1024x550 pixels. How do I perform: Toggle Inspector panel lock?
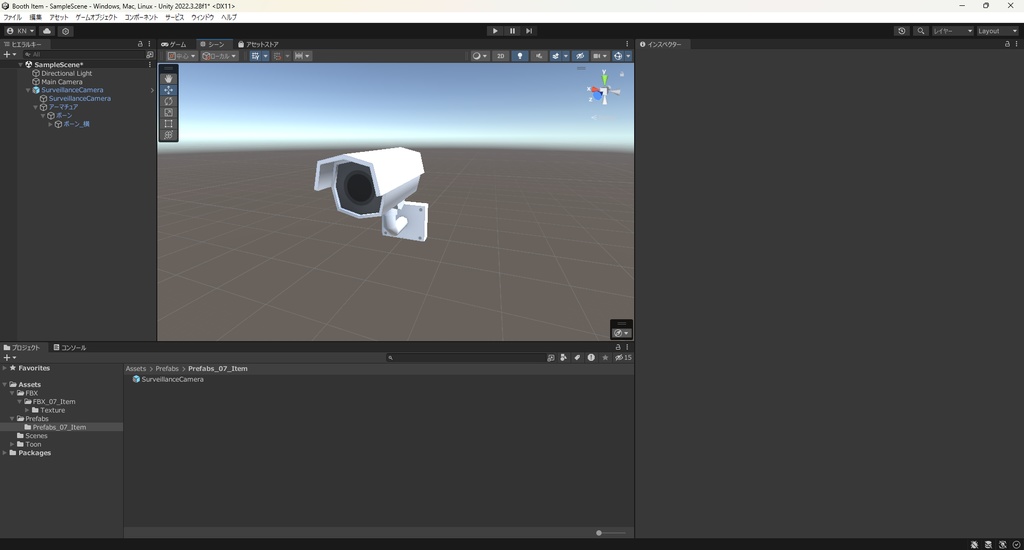[1007, 44]
